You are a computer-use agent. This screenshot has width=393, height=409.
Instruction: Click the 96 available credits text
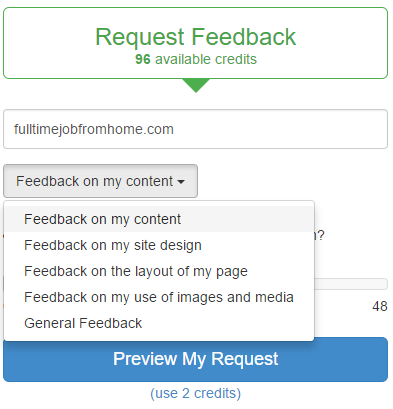point(196,59)
